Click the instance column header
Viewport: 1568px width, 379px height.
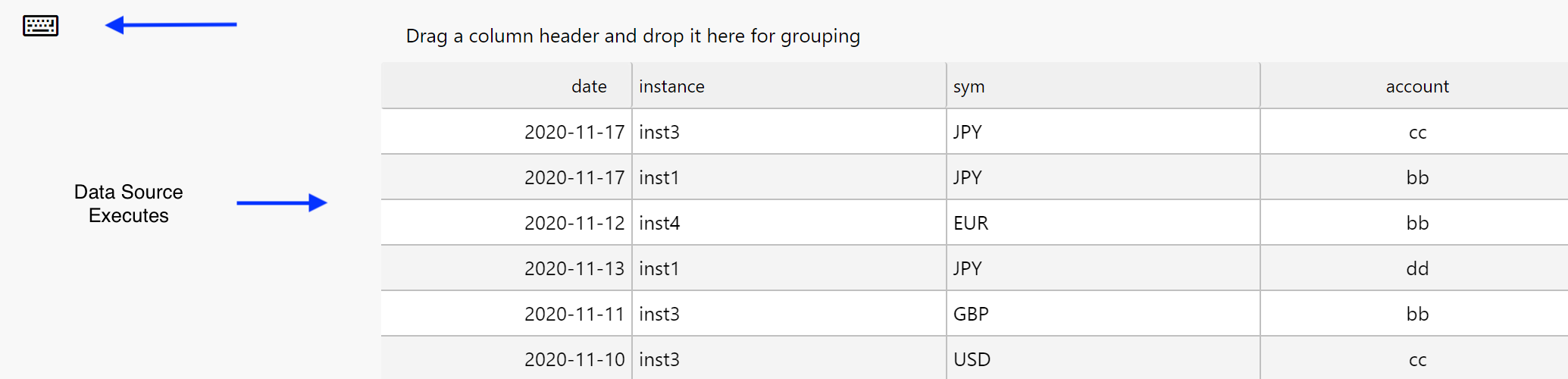(671, 86)
